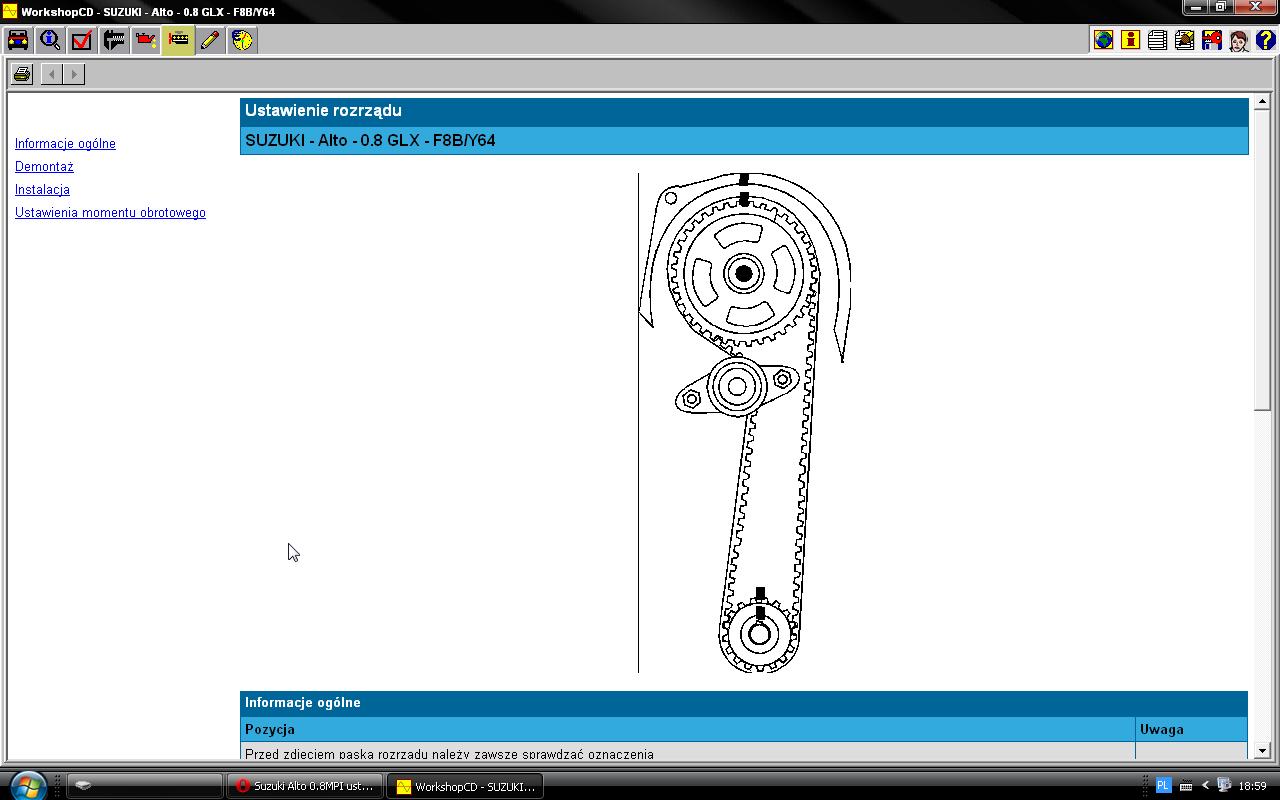Open Ustawienia momentu obrotowego link

(110, 213)
